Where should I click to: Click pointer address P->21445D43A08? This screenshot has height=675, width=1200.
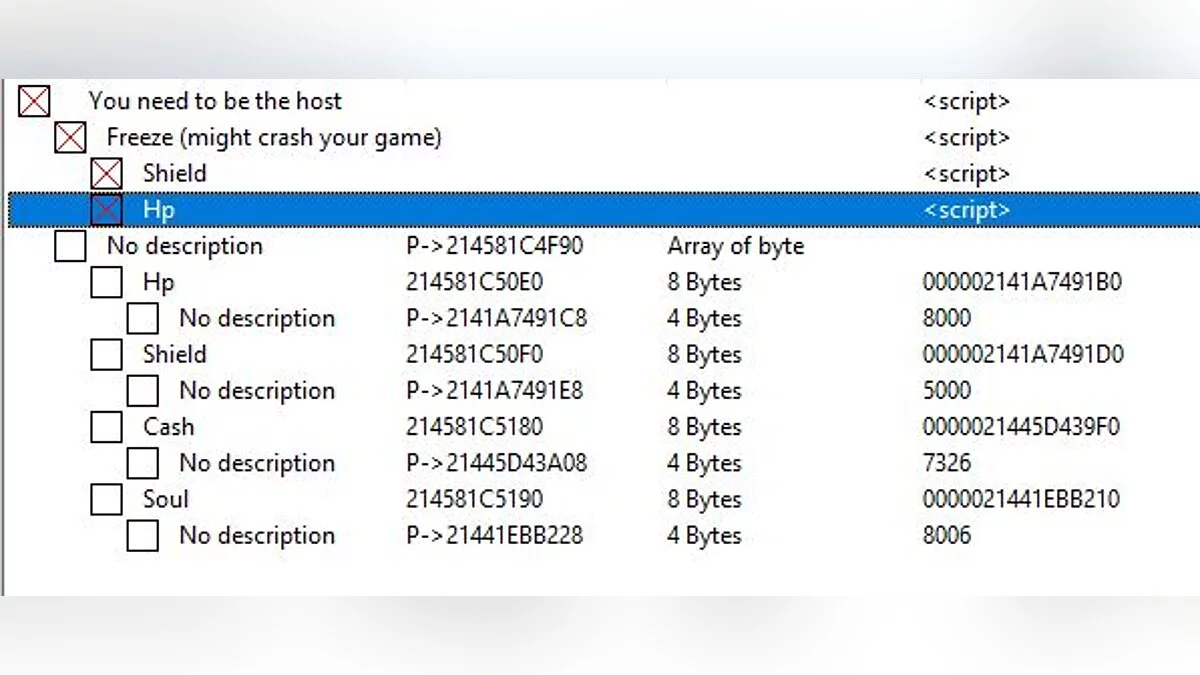(x=496, y=463)
